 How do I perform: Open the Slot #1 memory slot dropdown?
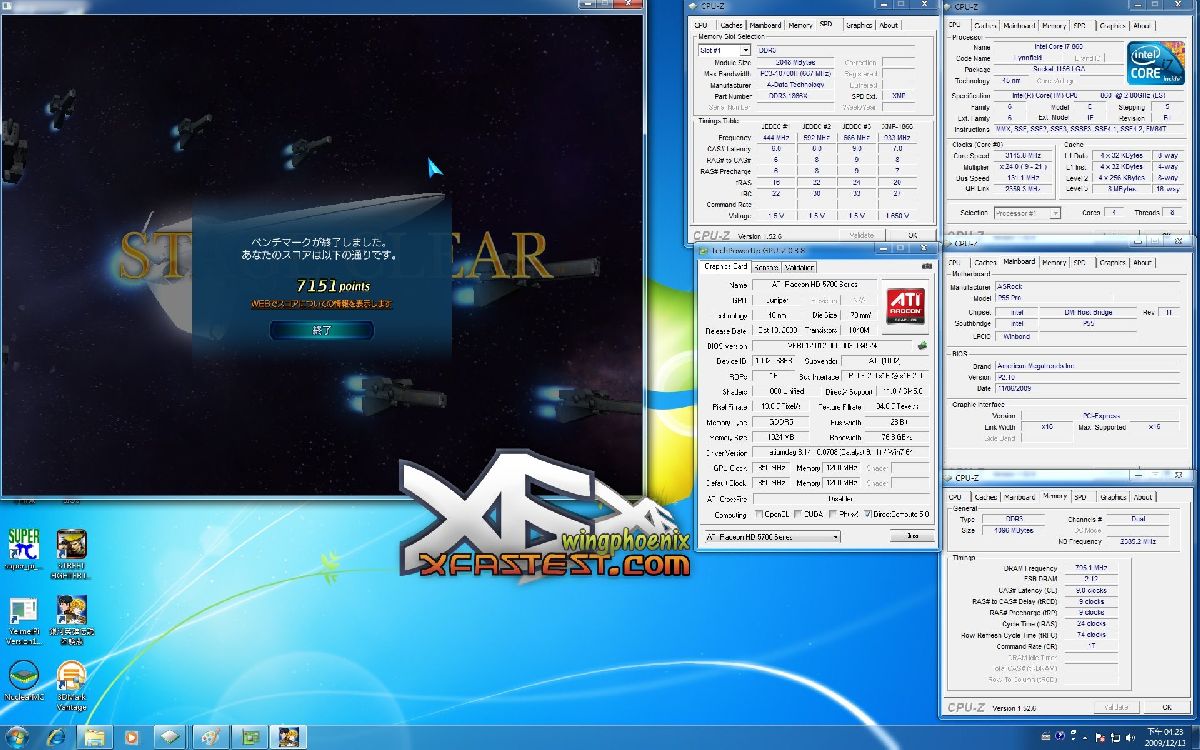(724, 50)
